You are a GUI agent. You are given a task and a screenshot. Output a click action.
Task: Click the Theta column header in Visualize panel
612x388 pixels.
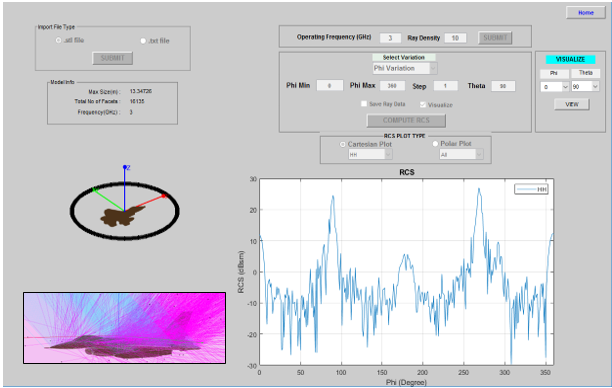pos(585,73)
